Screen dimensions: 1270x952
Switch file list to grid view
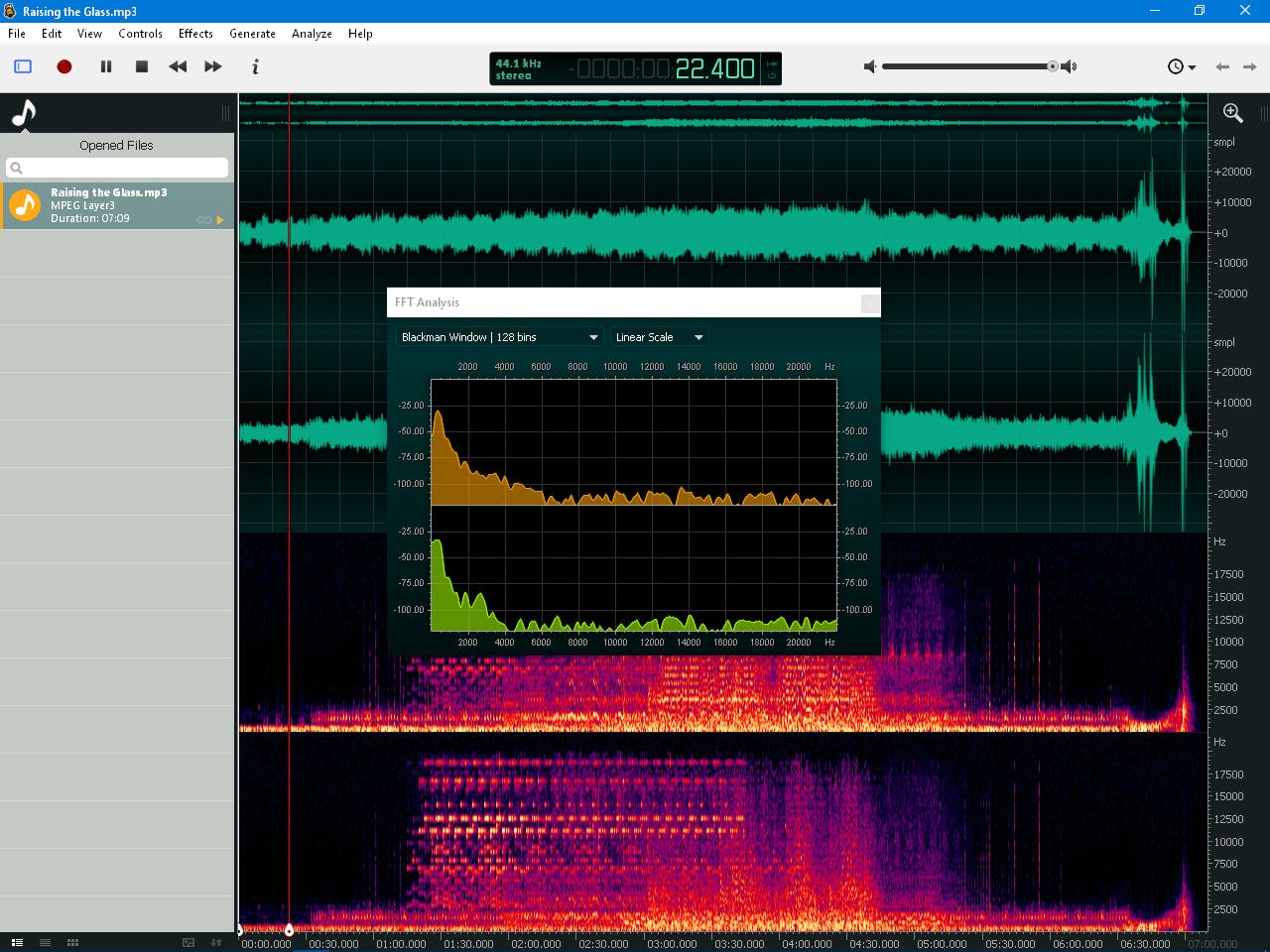click(72, 942)
